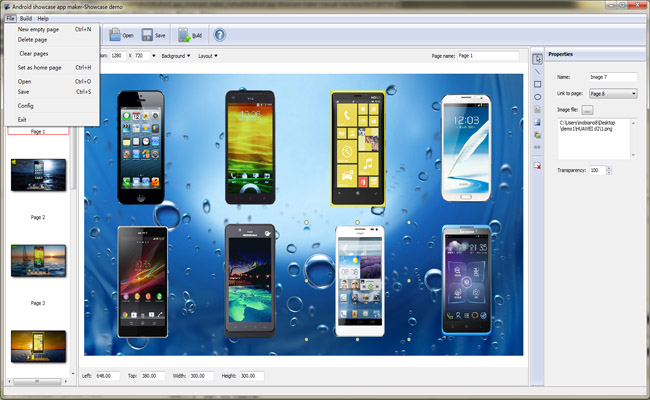
Task: Expand the resolution dropdown arrow
Action: pos(154,56)
